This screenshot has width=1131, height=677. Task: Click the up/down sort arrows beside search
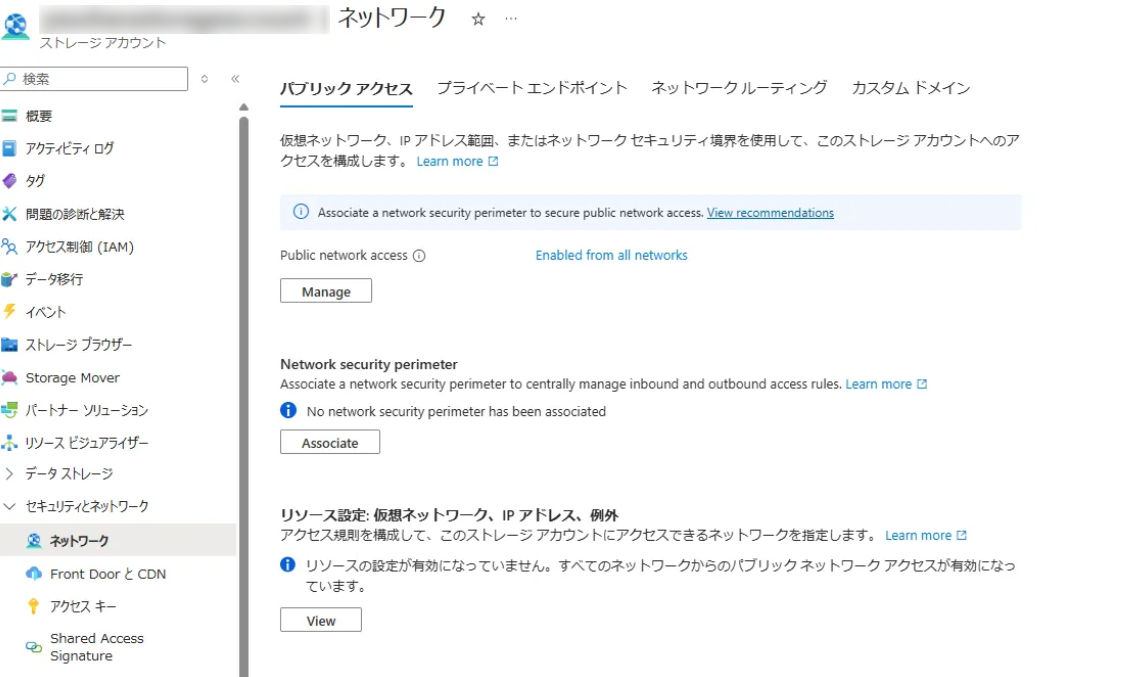205,79
